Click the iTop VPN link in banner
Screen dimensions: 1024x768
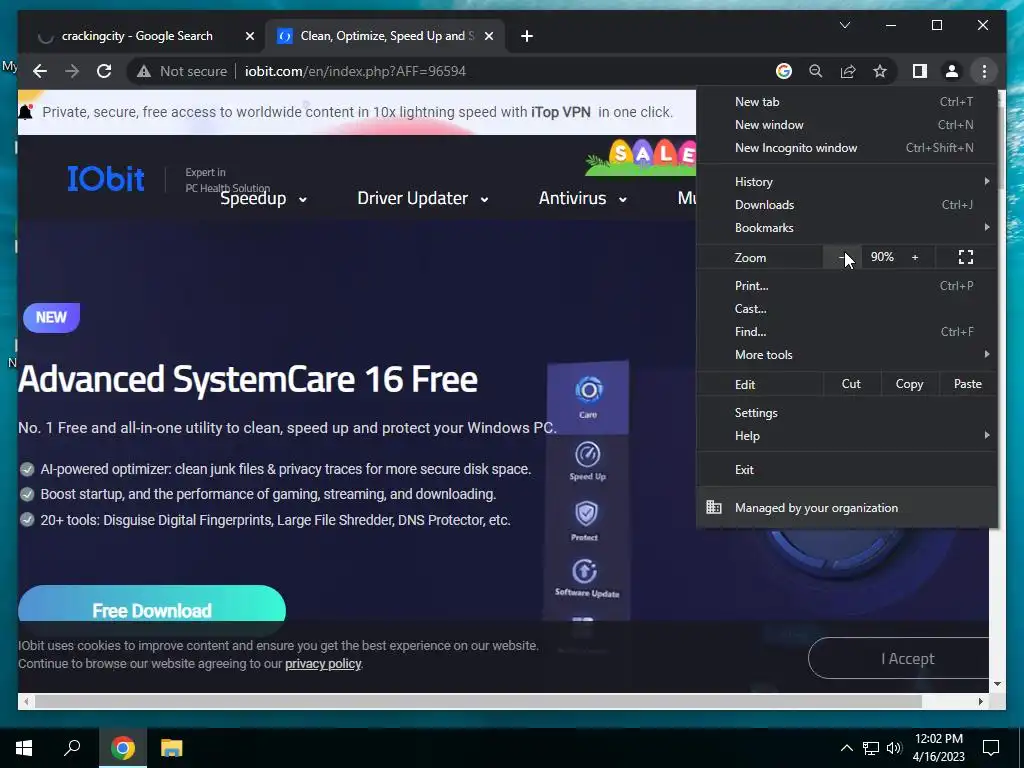560,112
